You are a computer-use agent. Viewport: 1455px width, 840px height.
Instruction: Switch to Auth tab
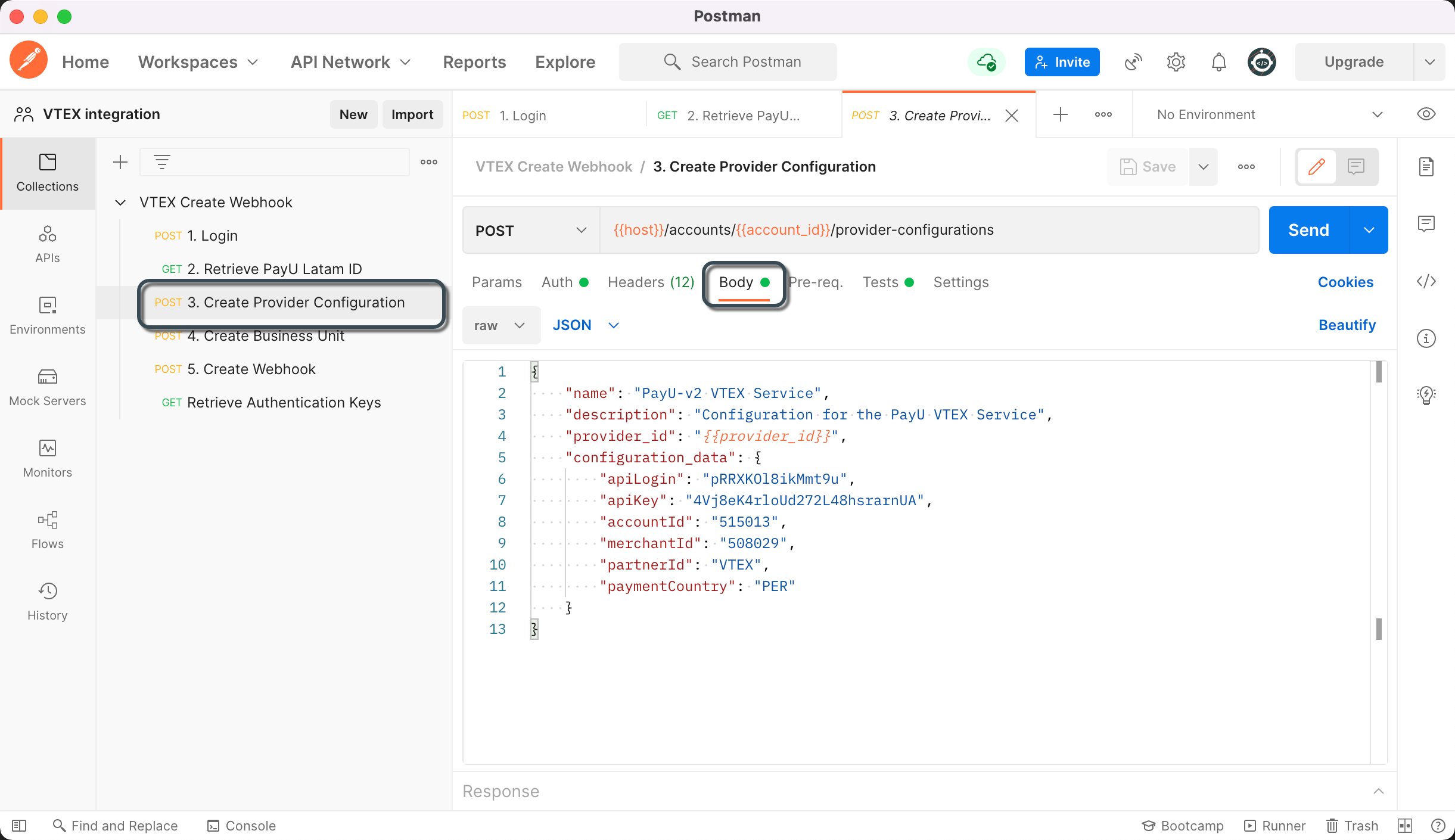(x=565, y=282)
